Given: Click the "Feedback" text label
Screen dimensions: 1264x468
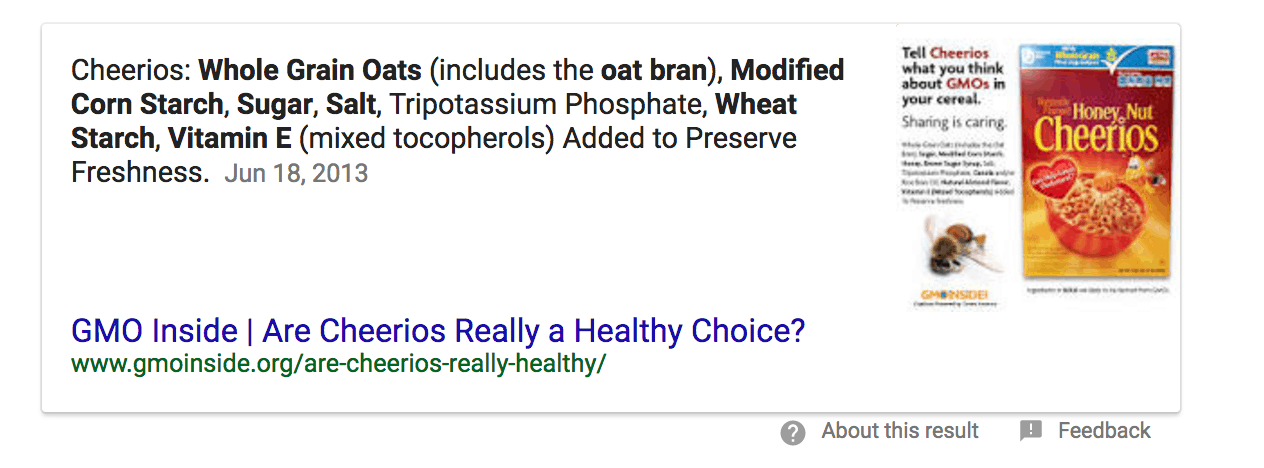Looking at the screenshot, I should coord(1104,431).
